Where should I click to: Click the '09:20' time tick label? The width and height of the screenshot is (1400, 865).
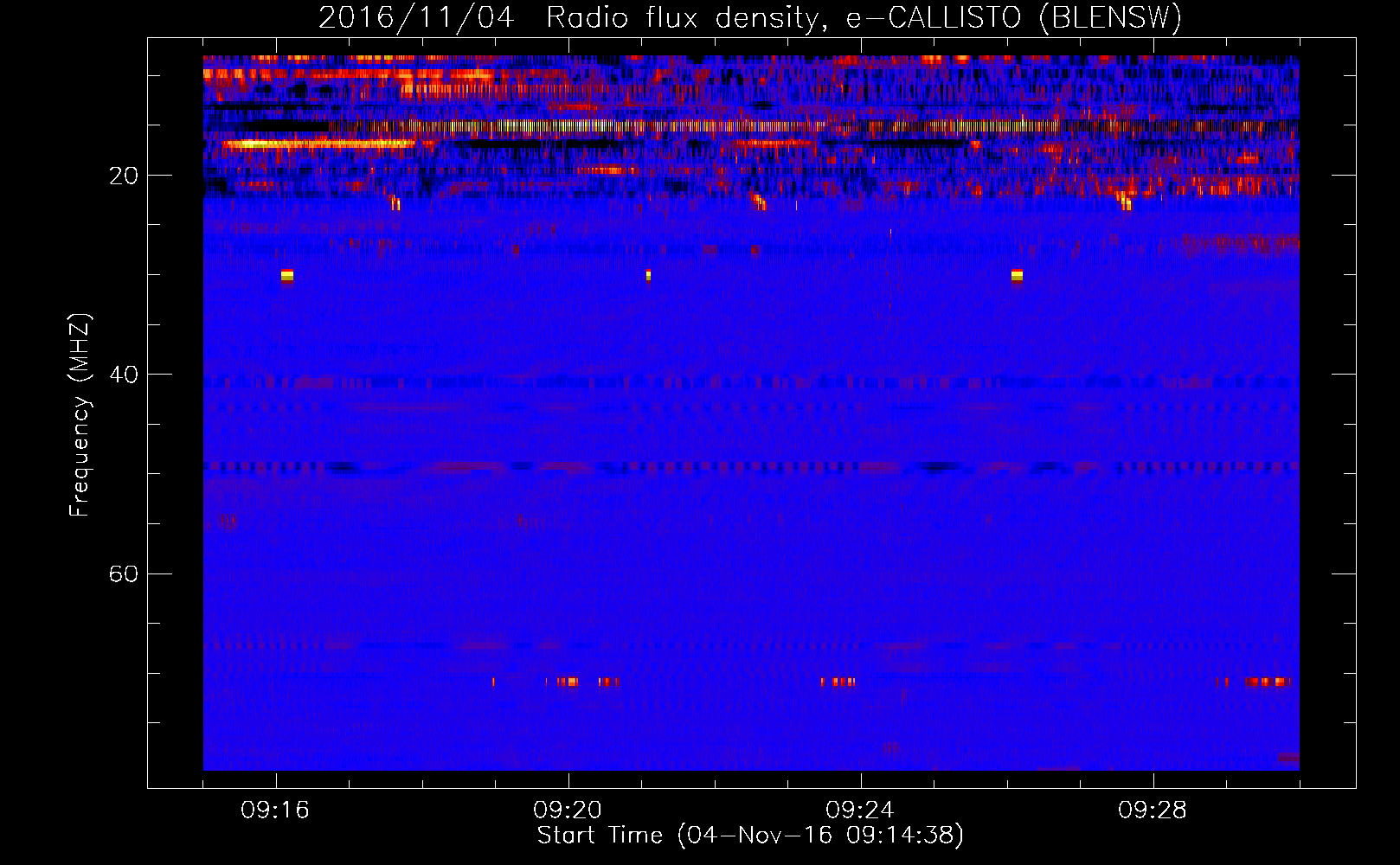[x=568, y=811]
